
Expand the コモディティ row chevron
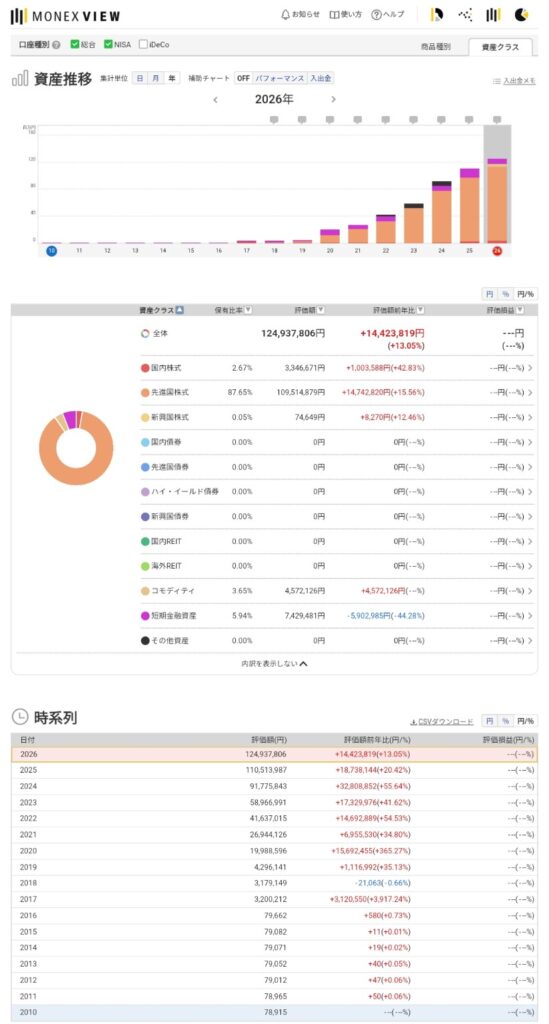pos(530,591)
